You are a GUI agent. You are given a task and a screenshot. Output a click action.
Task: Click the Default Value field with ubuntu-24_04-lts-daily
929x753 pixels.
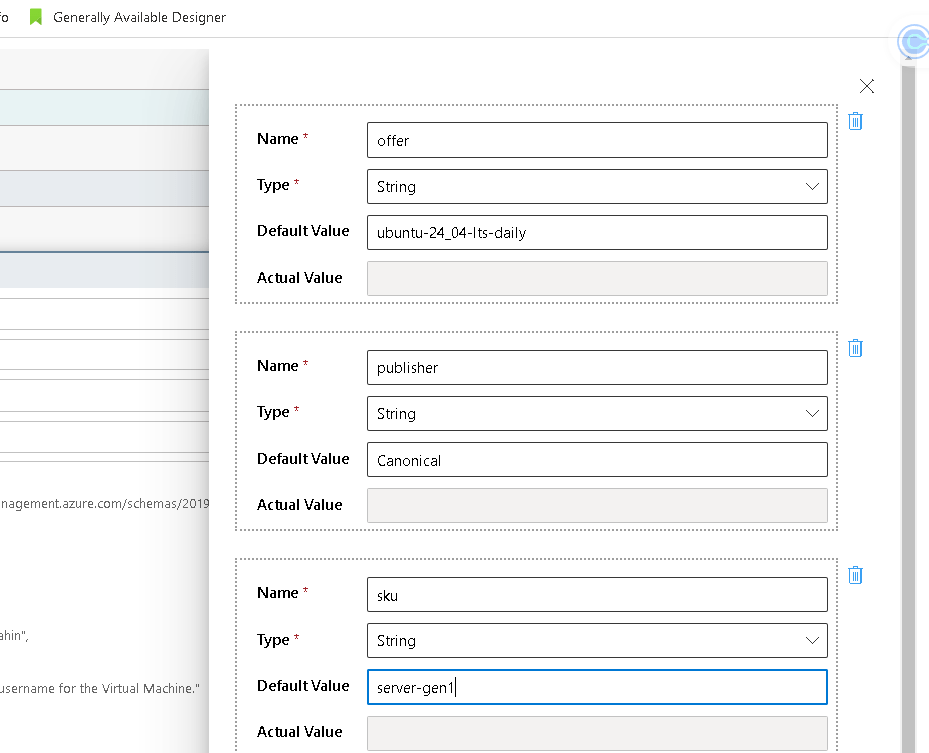(x=597, y=232)
